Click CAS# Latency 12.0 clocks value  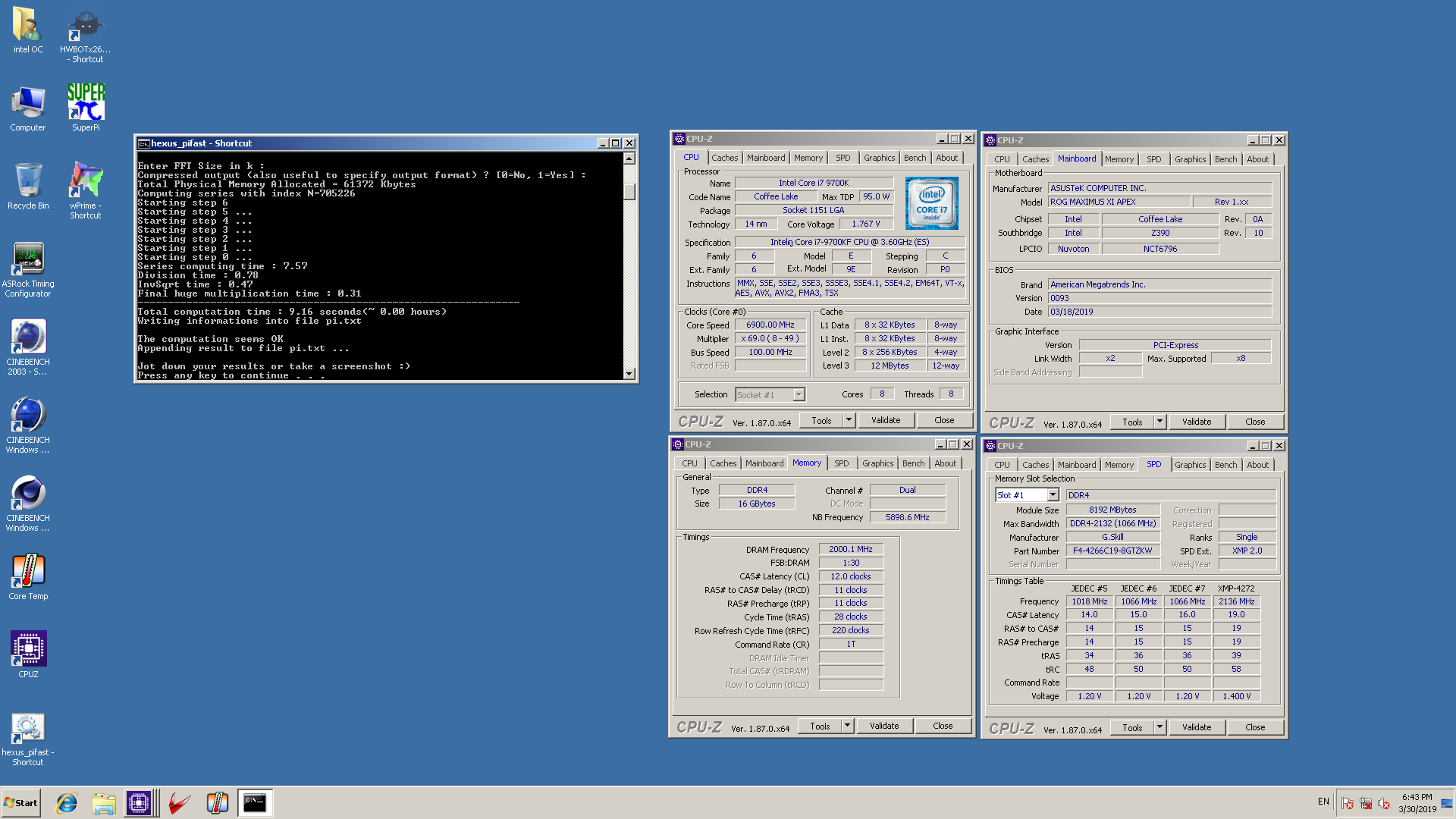coord(851,576)
